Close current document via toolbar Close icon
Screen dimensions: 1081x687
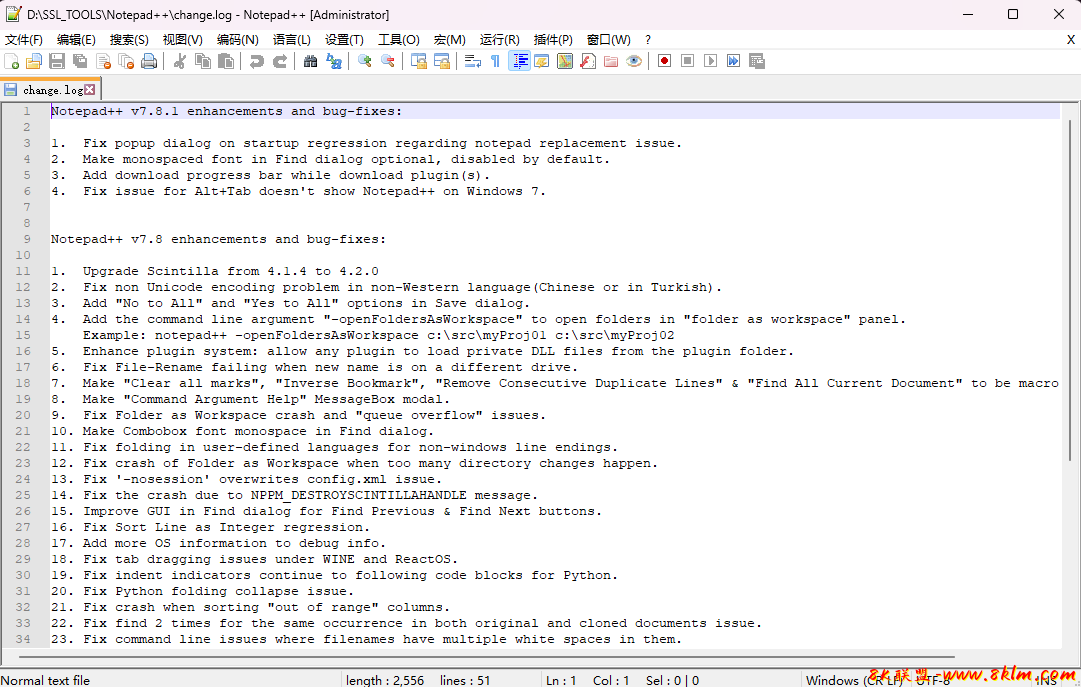[x=103, y=61]
